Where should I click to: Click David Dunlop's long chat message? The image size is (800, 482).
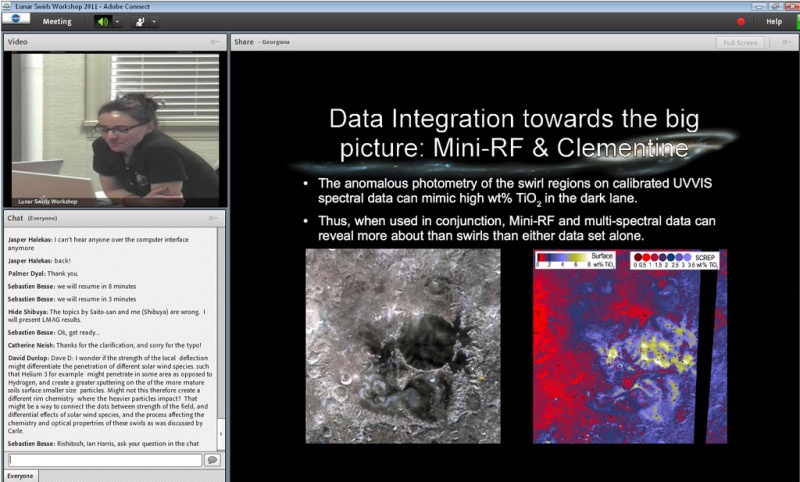pyautogui.click(x=110, y=394)
